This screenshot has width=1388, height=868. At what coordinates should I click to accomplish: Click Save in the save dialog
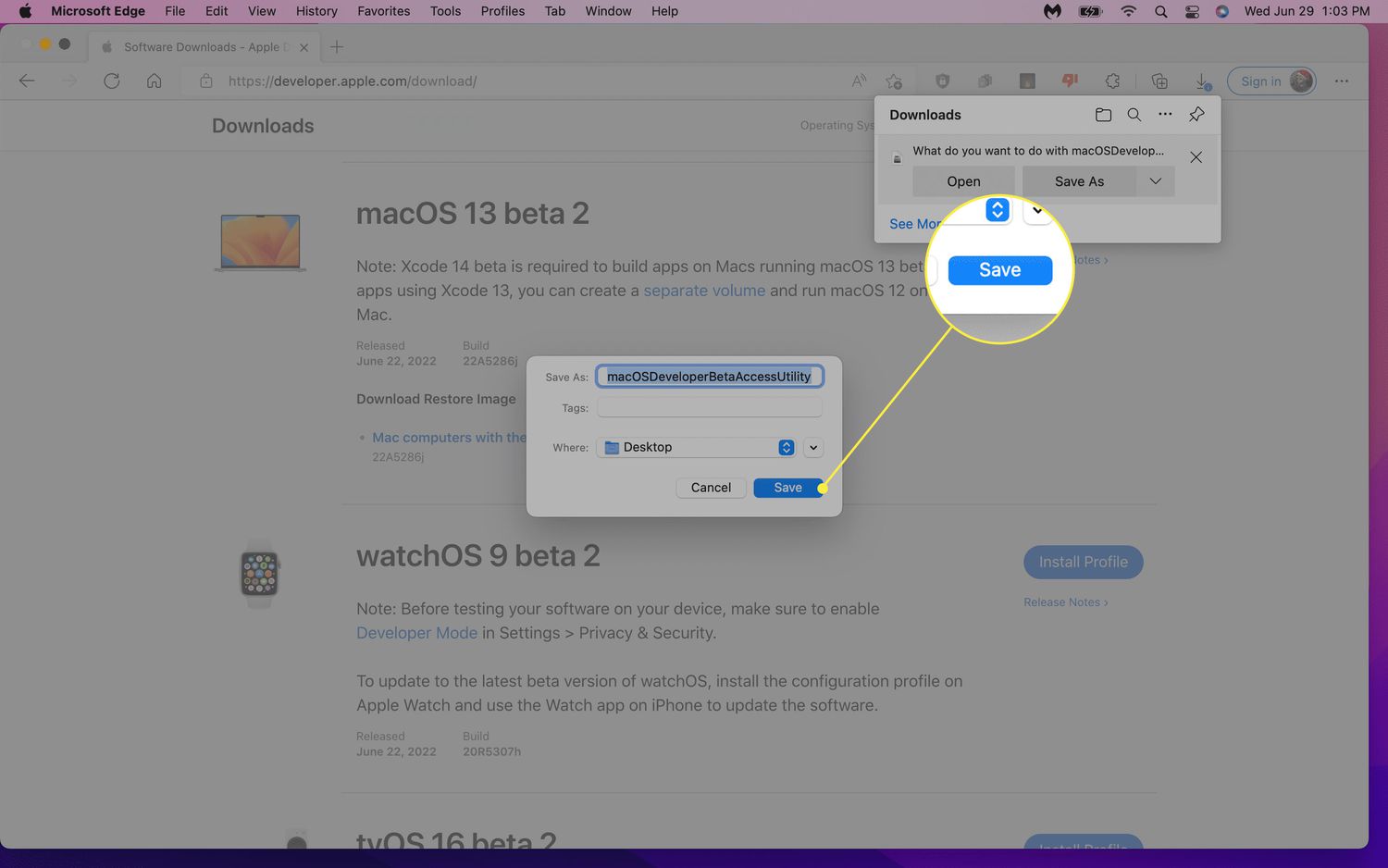tap(788, 488)
